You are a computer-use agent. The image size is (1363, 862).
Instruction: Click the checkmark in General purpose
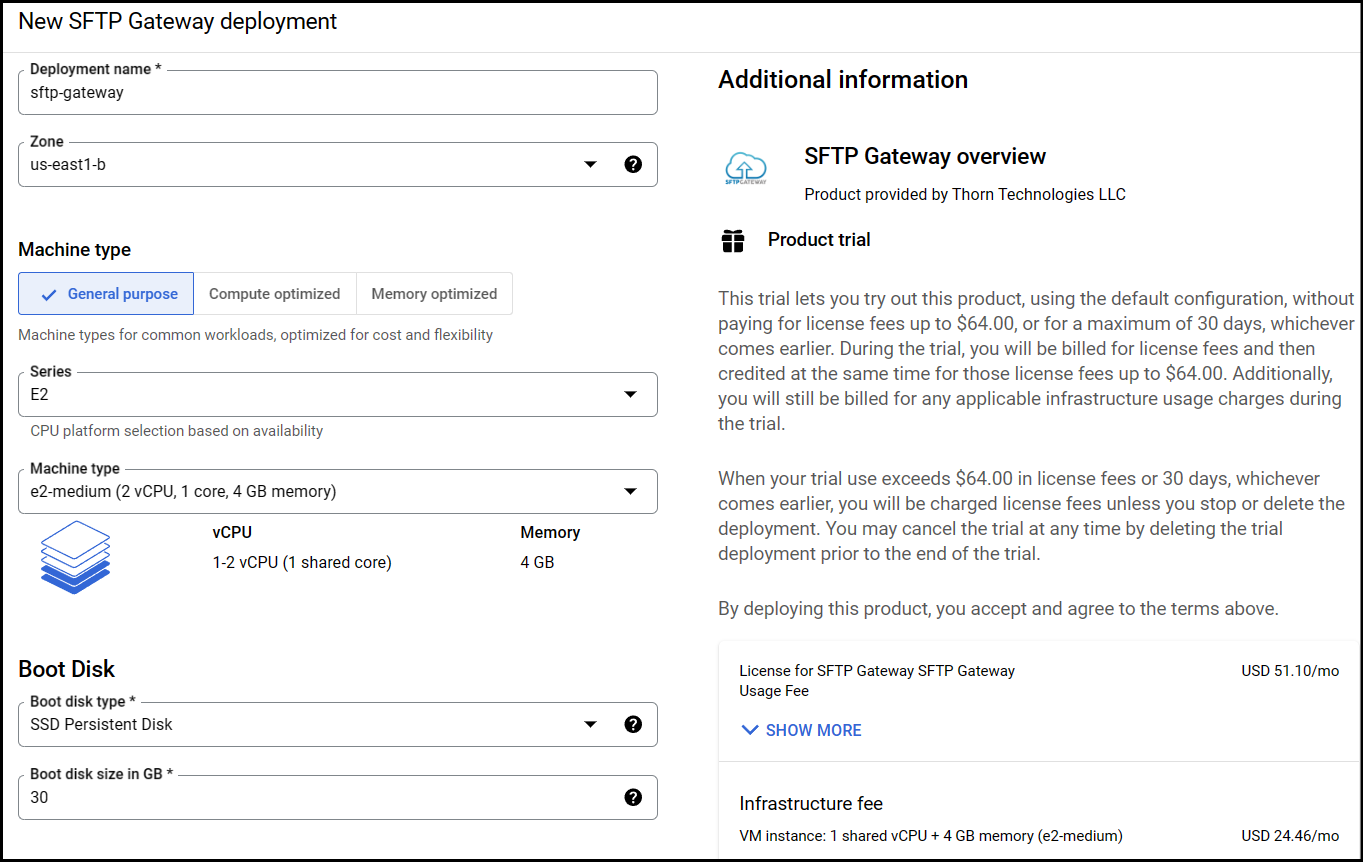pyautogui.click(x=48, y=294)
